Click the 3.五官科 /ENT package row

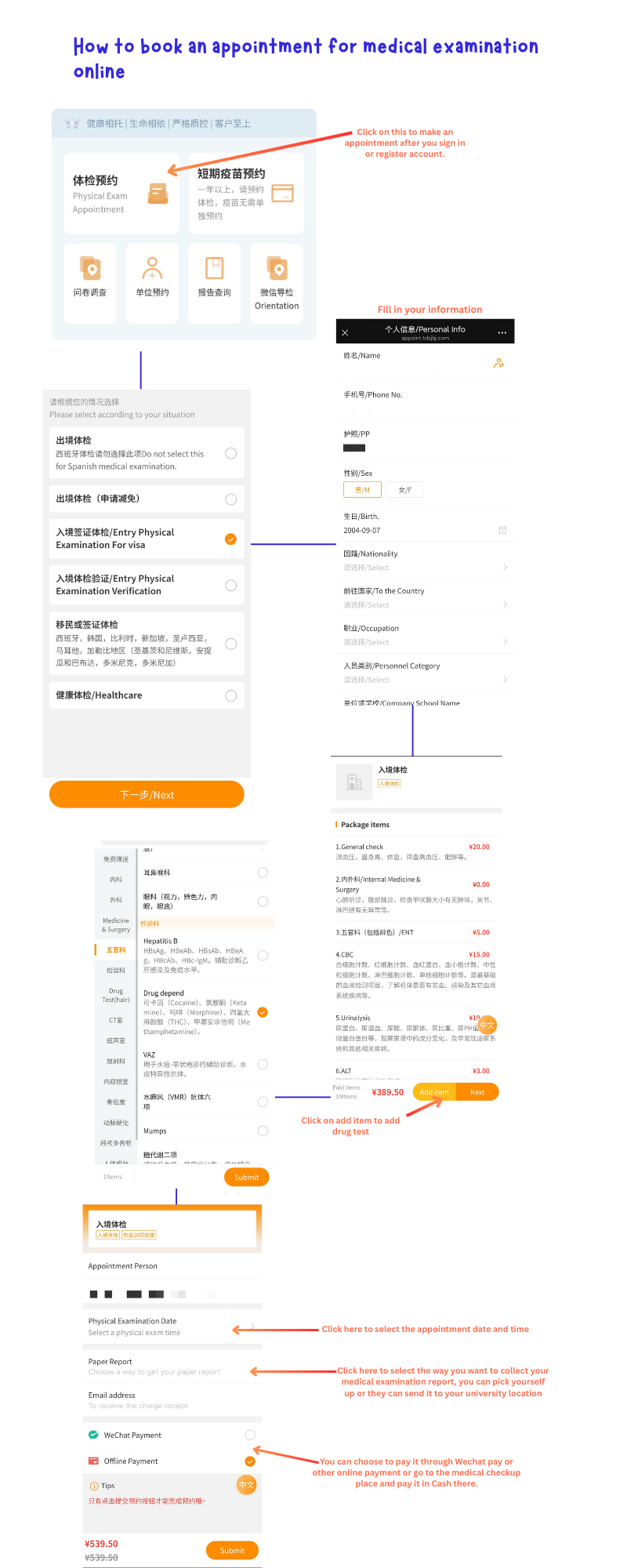click(415, 932)
